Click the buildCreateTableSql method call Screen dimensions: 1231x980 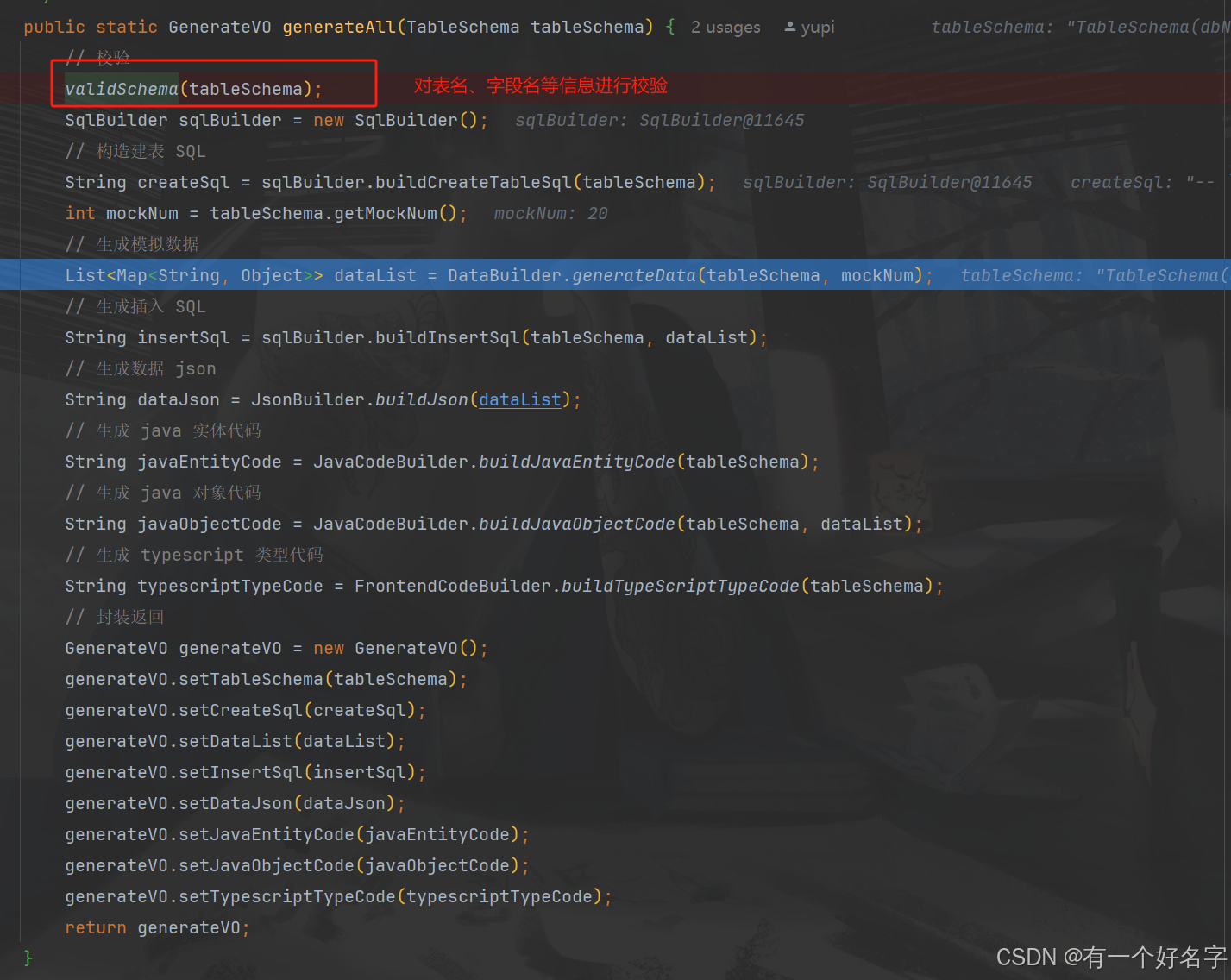click(474, 182)
